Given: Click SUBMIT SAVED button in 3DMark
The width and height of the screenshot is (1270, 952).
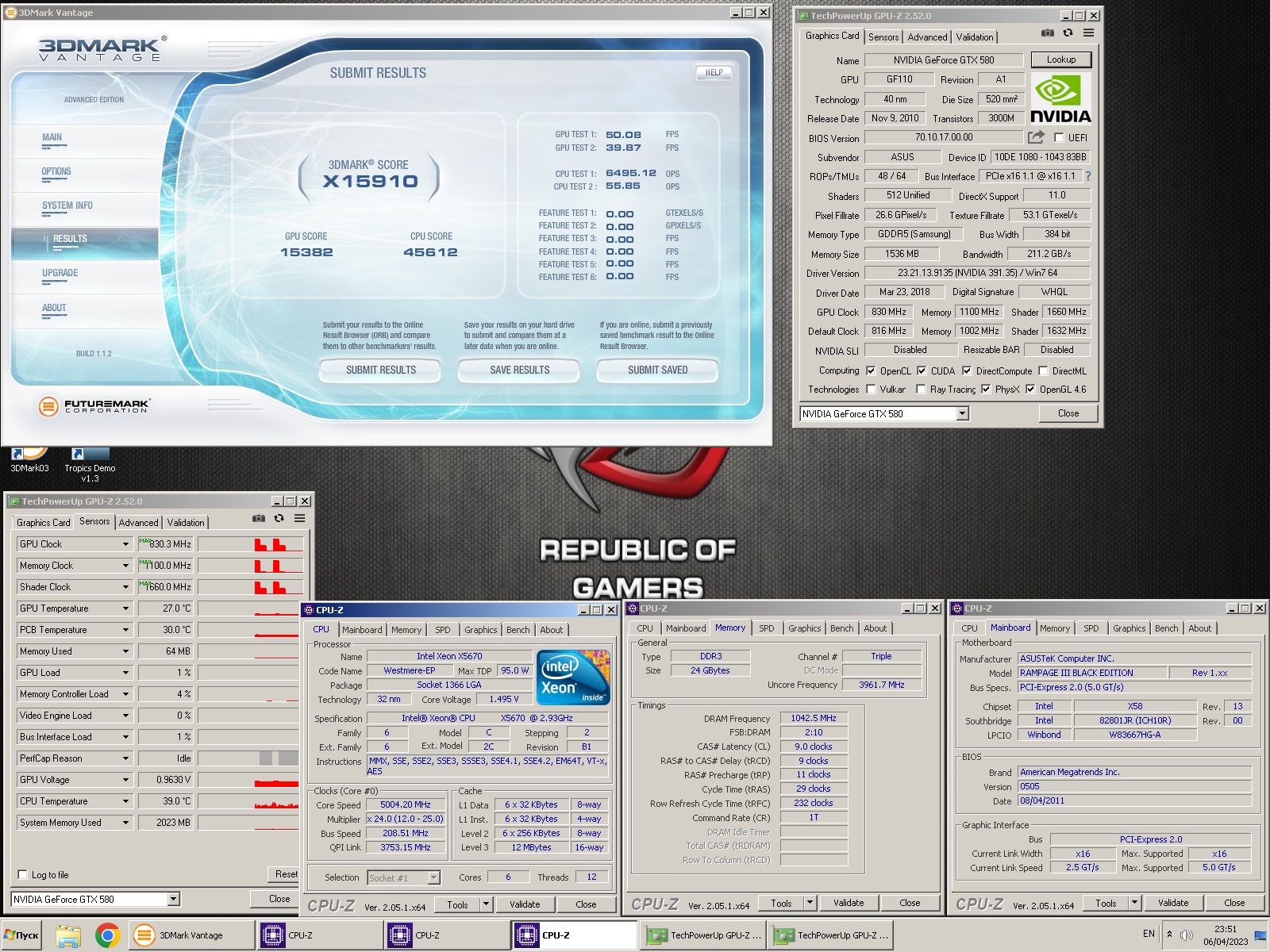Looking at the screenshot, I should [657, 370].
